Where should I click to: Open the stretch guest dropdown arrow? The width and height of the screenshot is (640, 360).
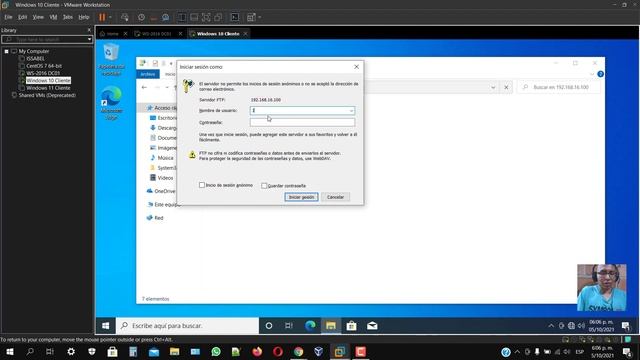coord(259,17)
